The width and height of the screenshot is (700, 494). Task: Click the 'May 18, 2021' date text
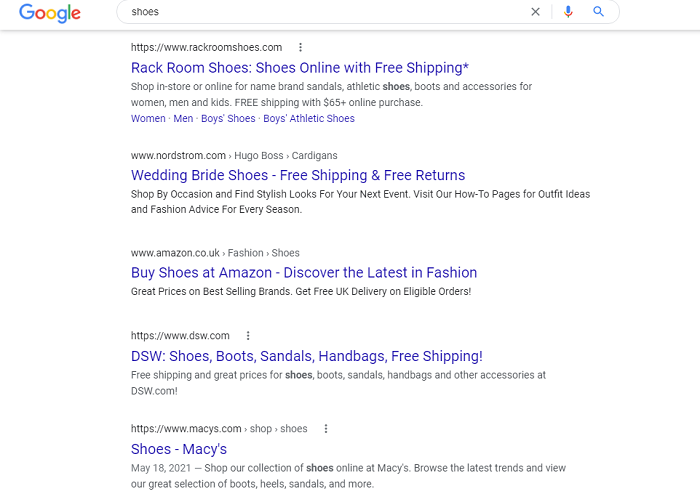coord(161,468)
